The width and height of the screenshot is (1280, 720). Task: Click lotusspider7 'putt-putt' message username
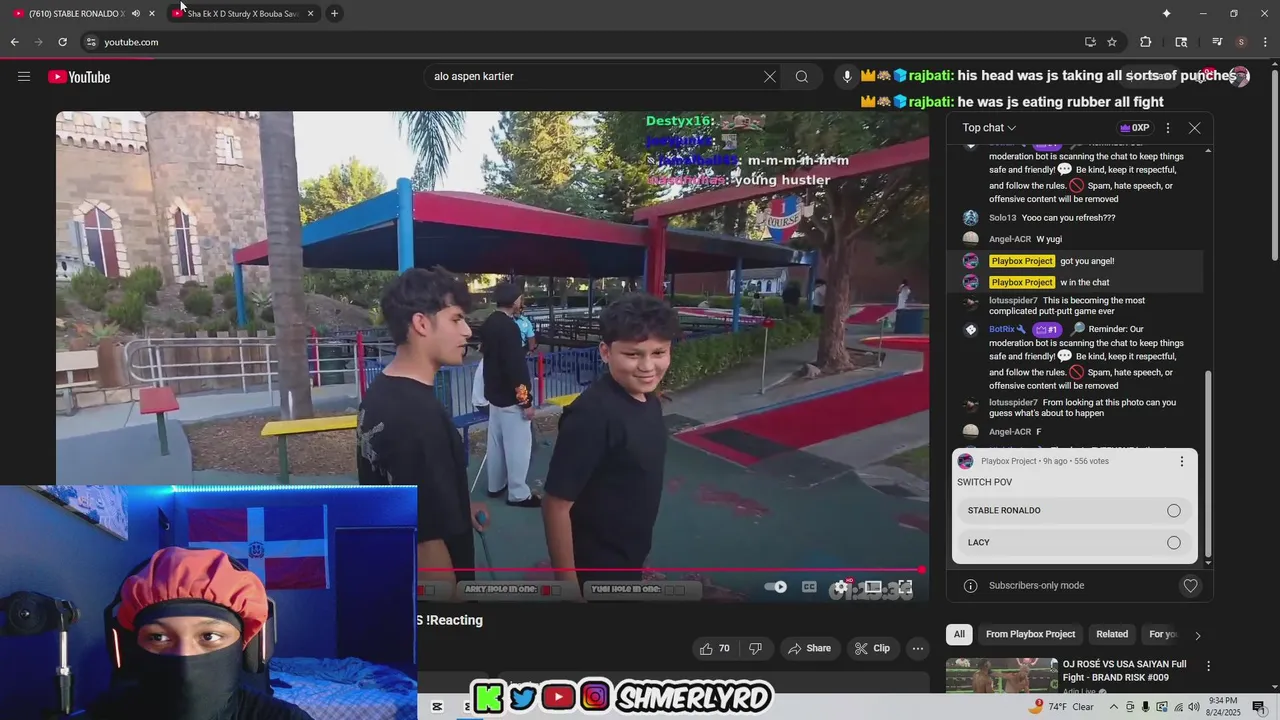(x=1013, y=301)
